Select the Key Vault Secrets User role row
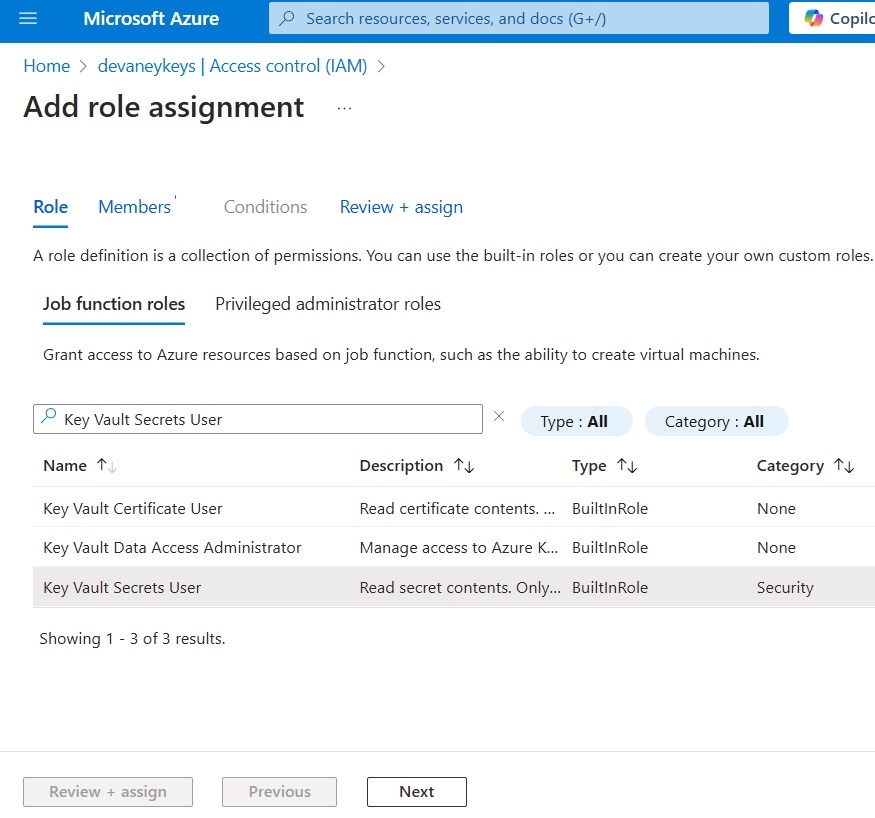 [x=454, y=587]
